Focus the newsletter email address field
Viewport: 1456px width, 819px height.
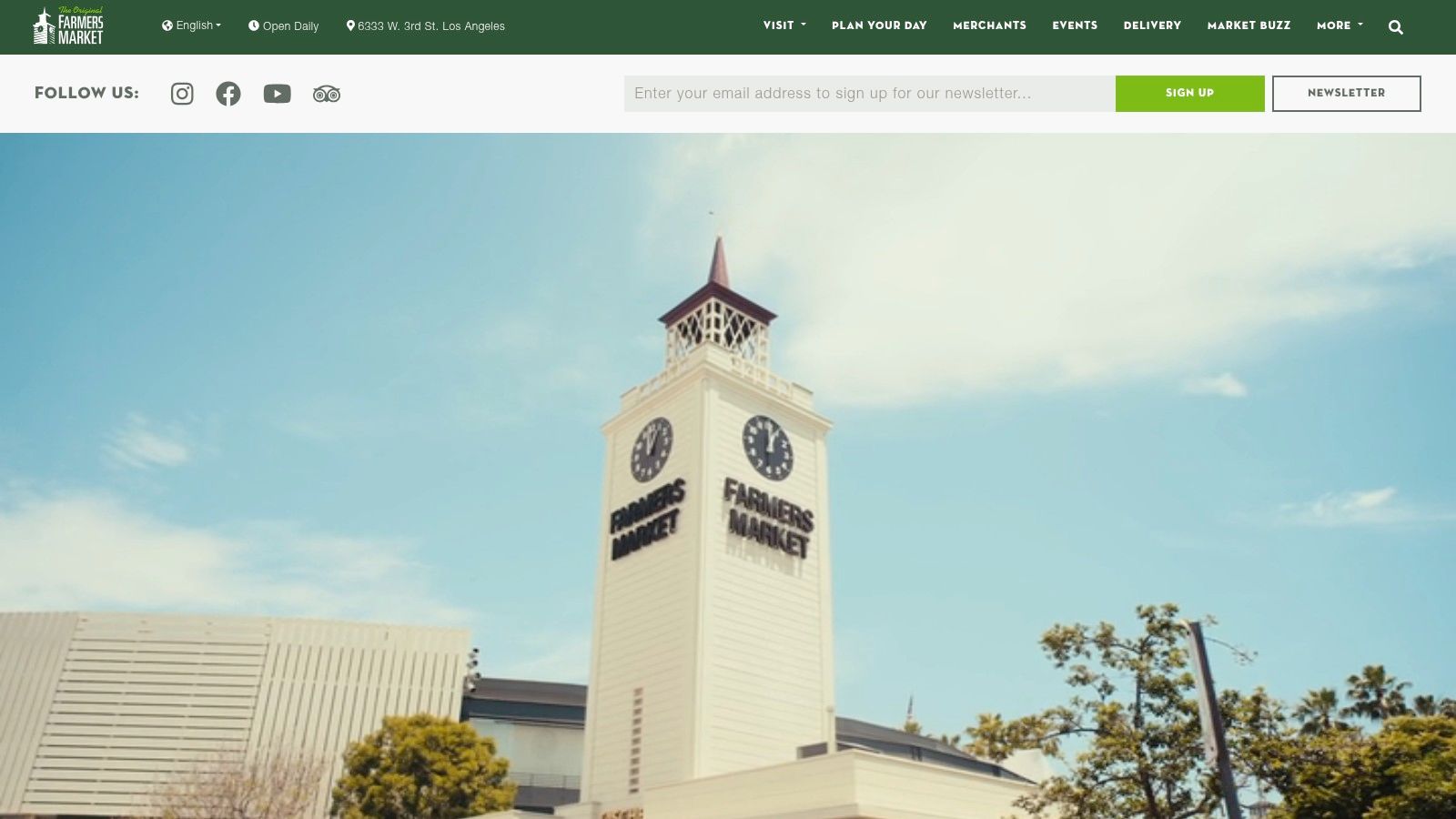(x=870, y=94)
